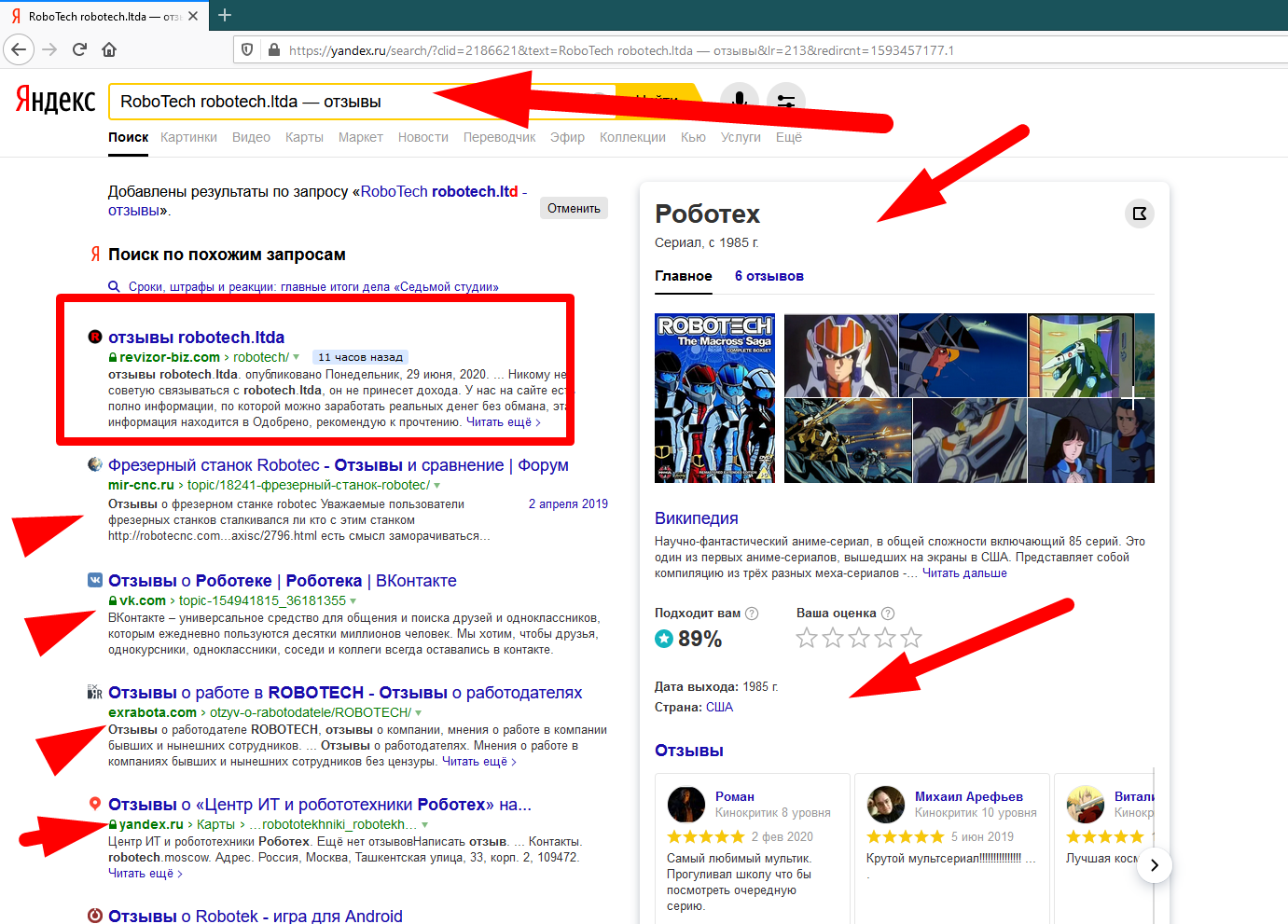The height and width of the screenshot is (924, 1288).
Task: Open the Переводчик service tab
Action: 499,137
